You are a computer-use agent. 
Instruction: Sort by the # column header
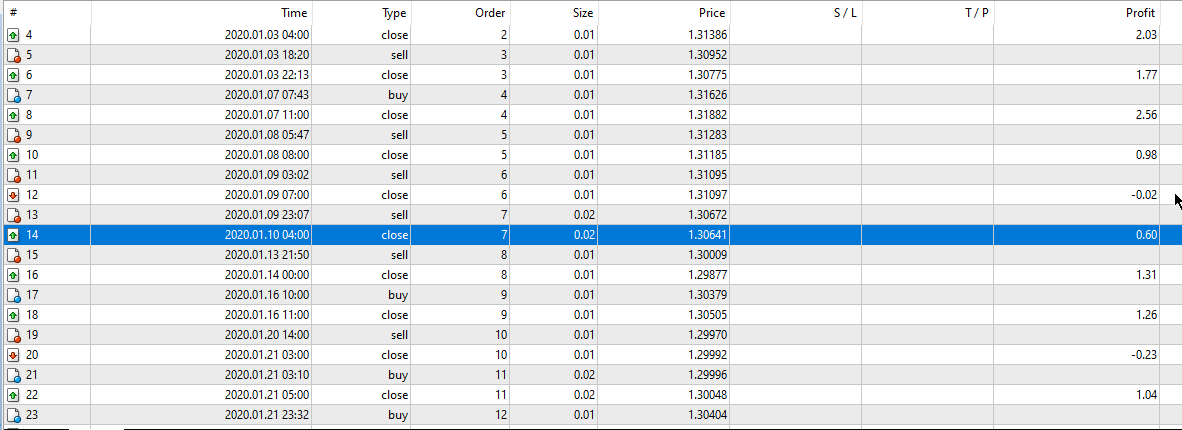tap(45, 13)
